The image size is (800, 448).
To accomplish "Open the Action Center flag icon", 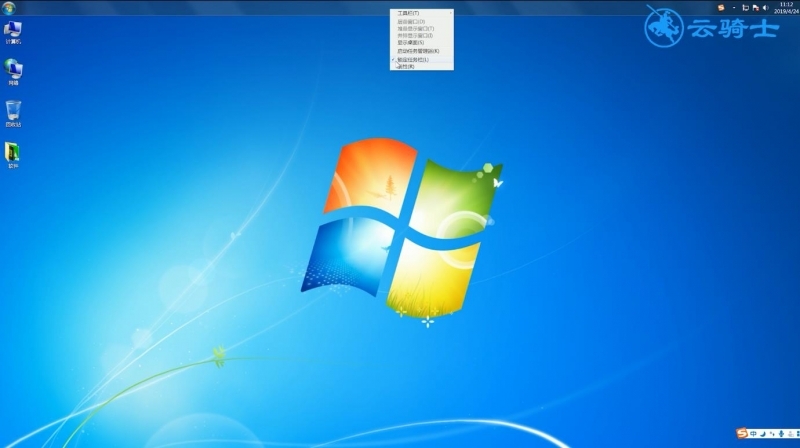I will [x=756, y=8].
